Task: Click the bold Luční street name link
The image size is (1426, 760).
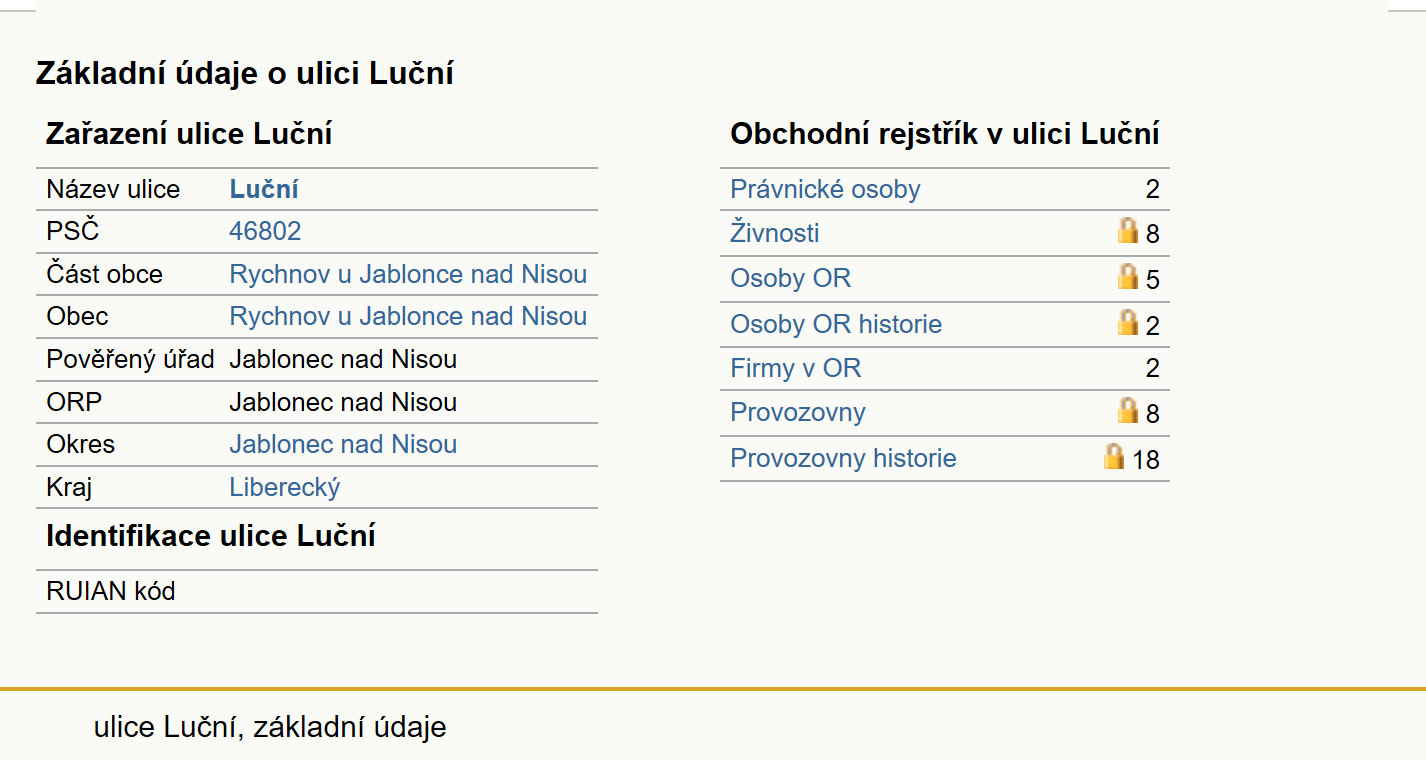Action: tap(264, 189)
